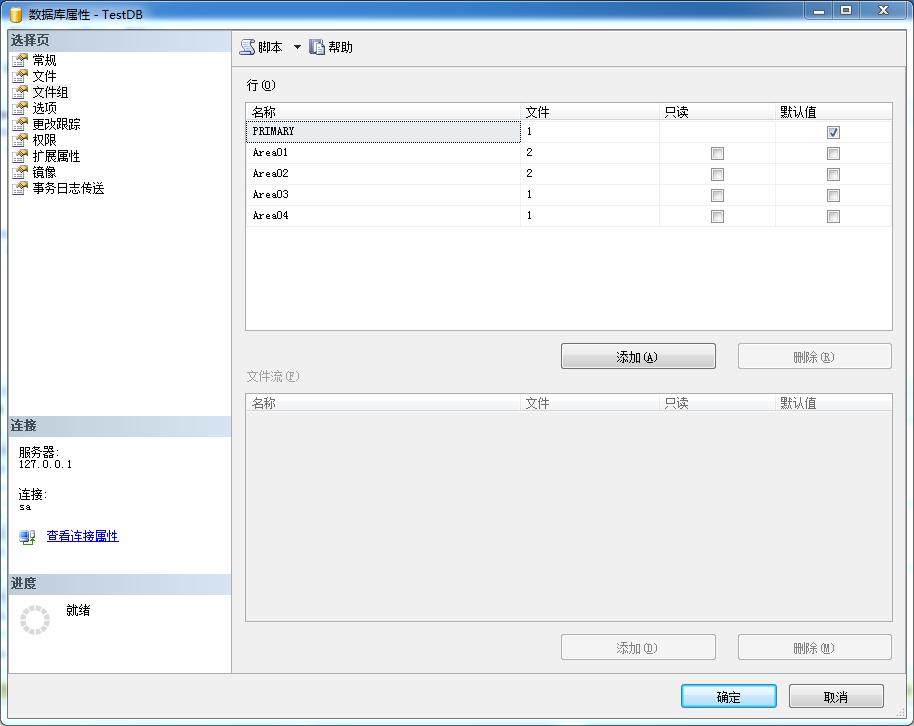Click the progress spinner icon
Screen dimensions: 914x726
pos(35,619)
